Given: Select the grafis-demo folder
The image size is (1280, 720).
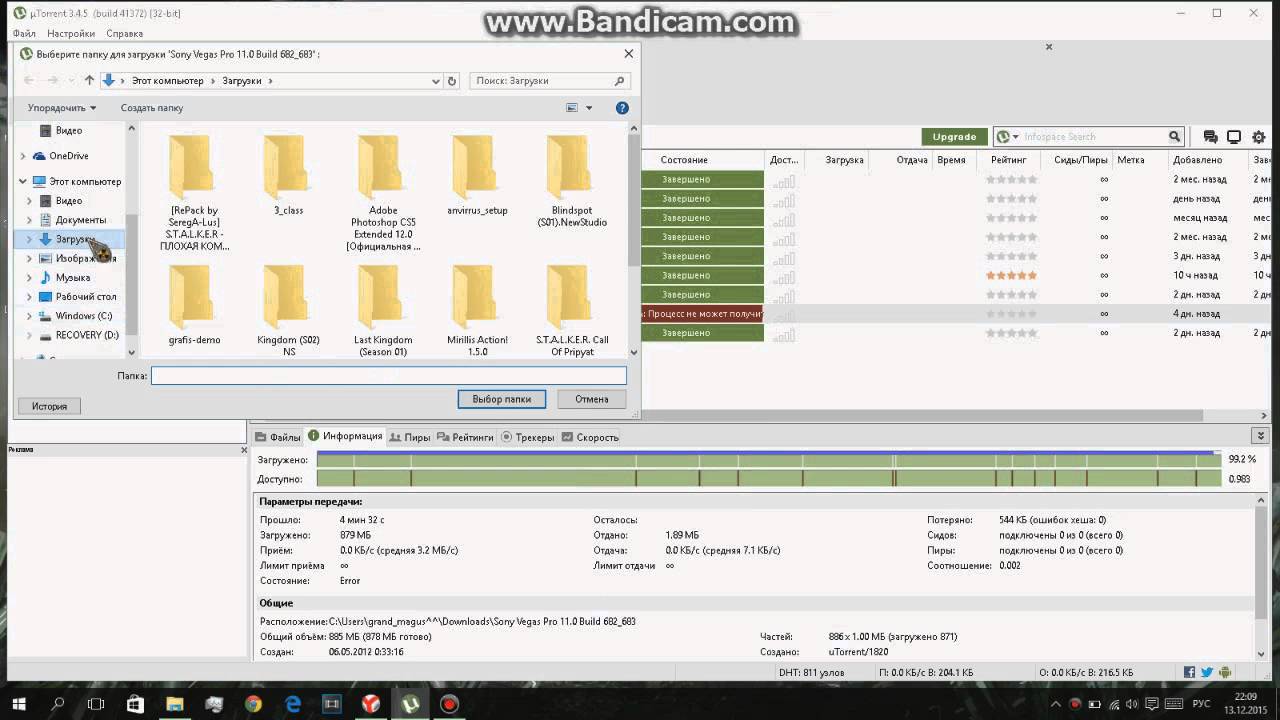Looking at the screenshot, I should 194,305.
